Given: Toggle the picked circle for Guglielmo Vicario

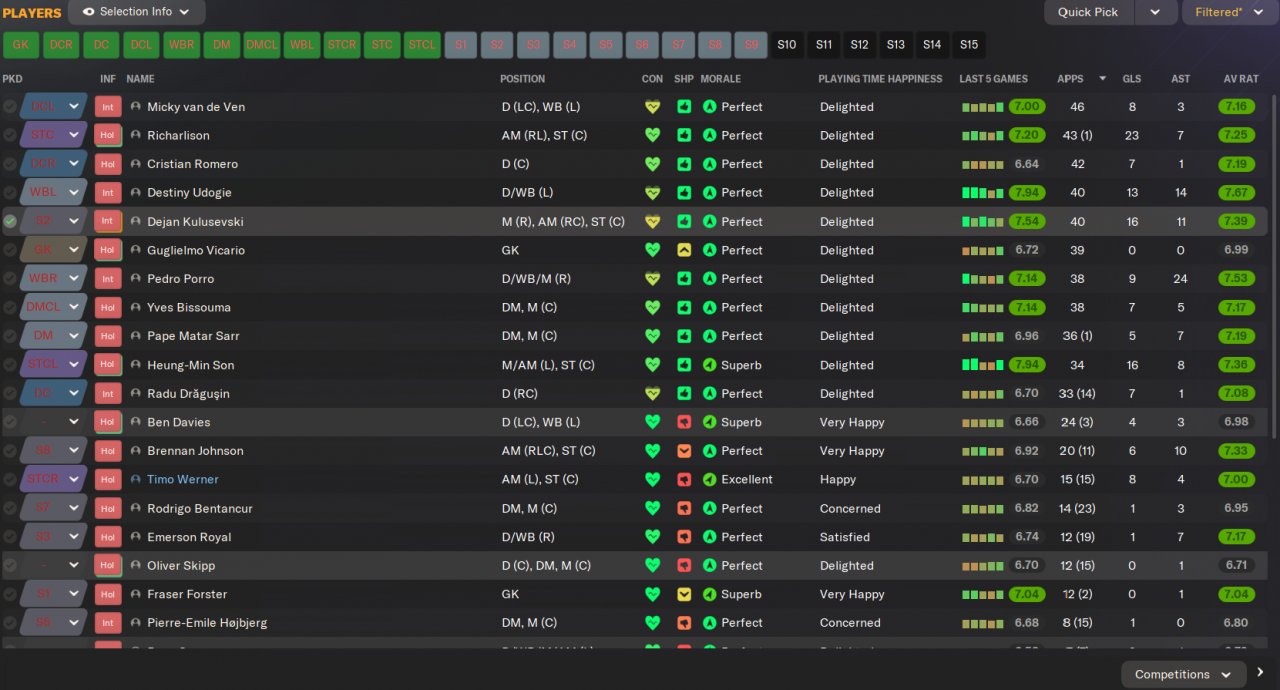Looking at the screenshot, I should [x=10, y=250].
